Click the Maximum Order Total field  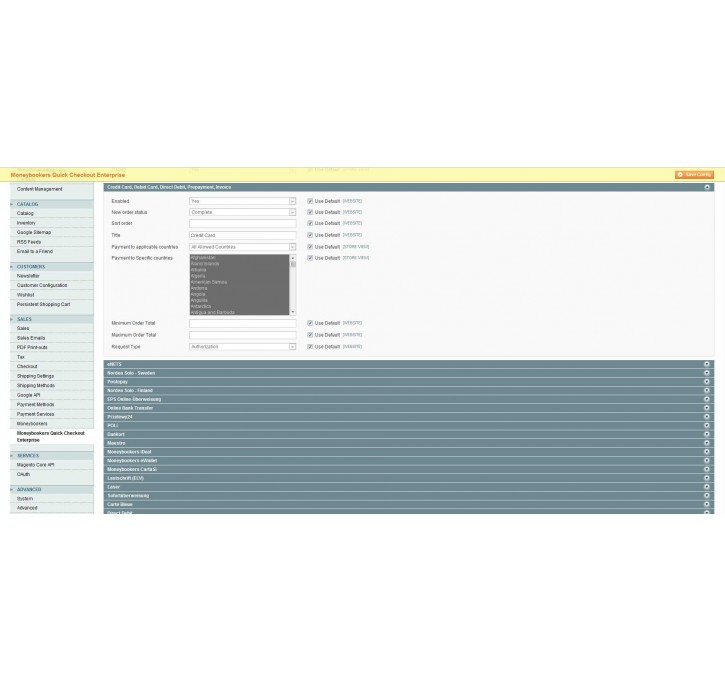(x=242, y=335)
